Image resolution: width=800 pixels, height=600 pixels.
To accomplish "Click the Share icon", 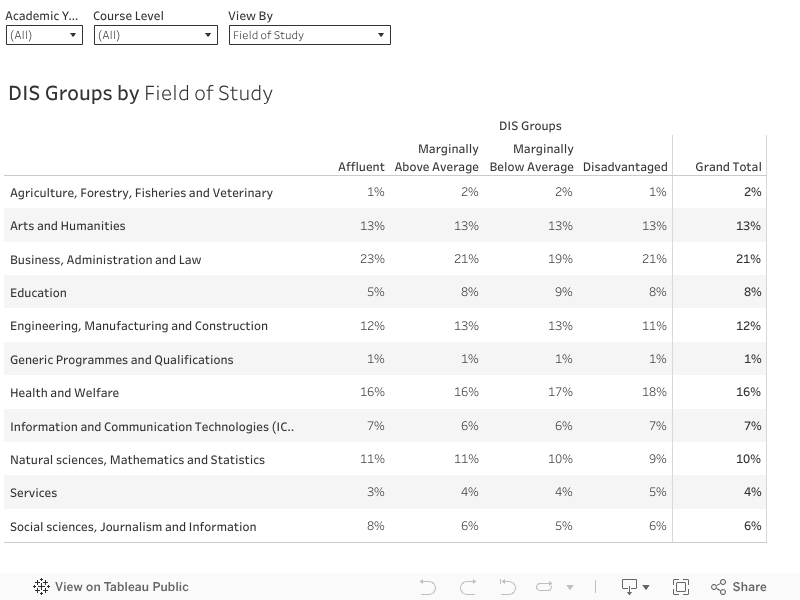I will [x=718, y=587].
